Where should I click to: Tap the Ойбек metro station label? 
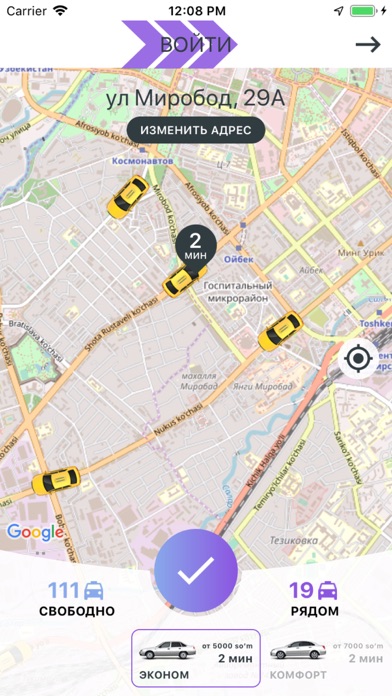click(x=238, y=259)
